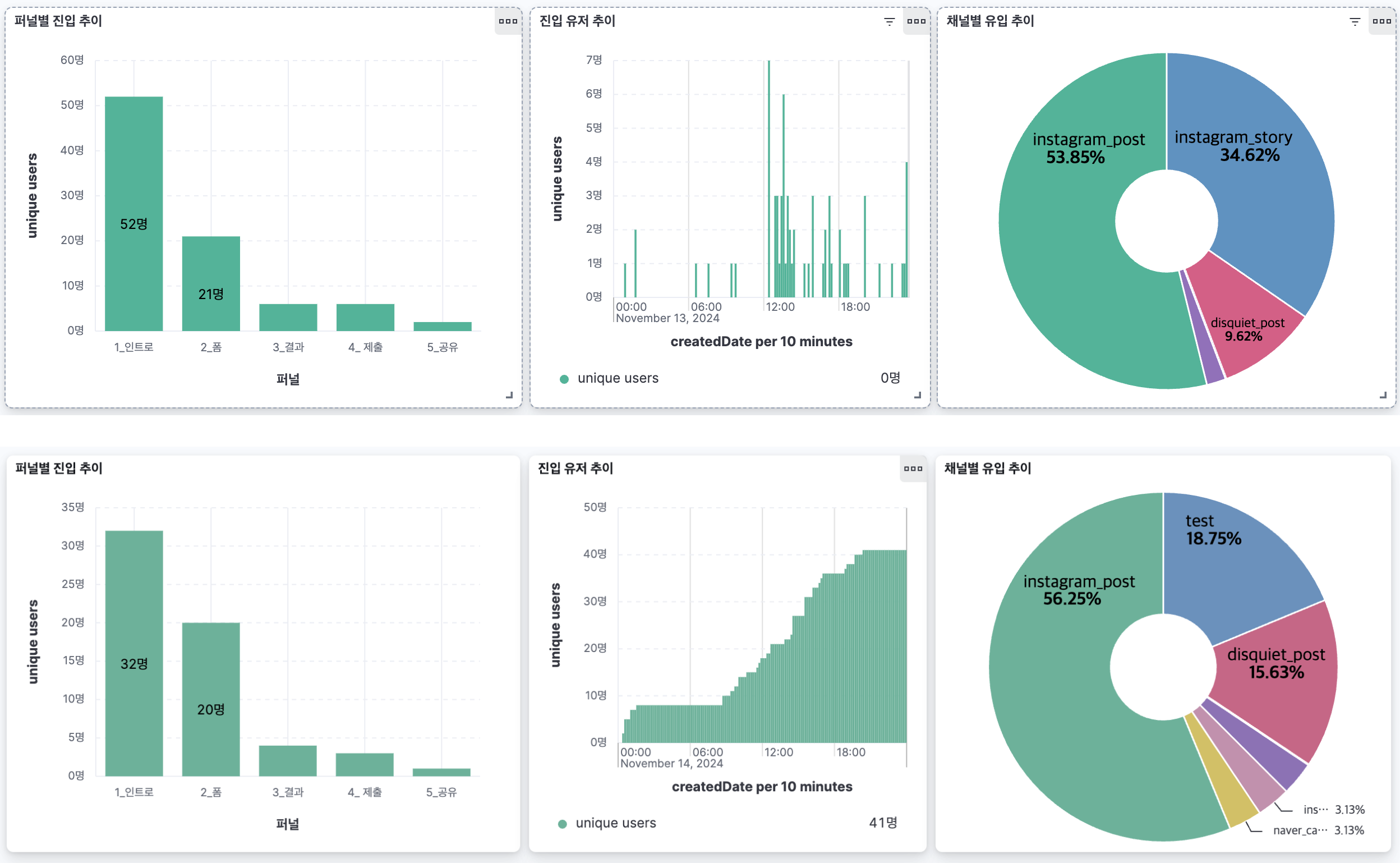Click the unique users legend dot showing 0명
Viewport: 1400px width, 863px height.
click(x=564, y=379)
